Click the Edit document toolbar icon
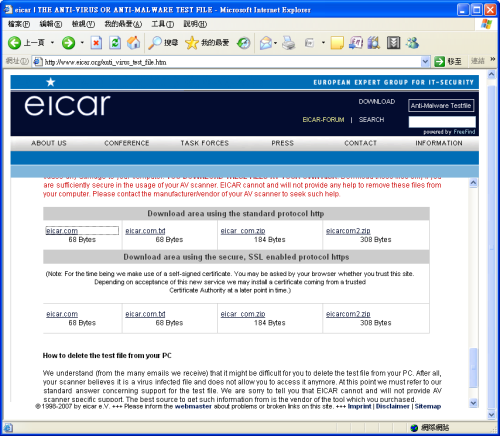This screenshot has height=436, width=500. coord(309,43)
